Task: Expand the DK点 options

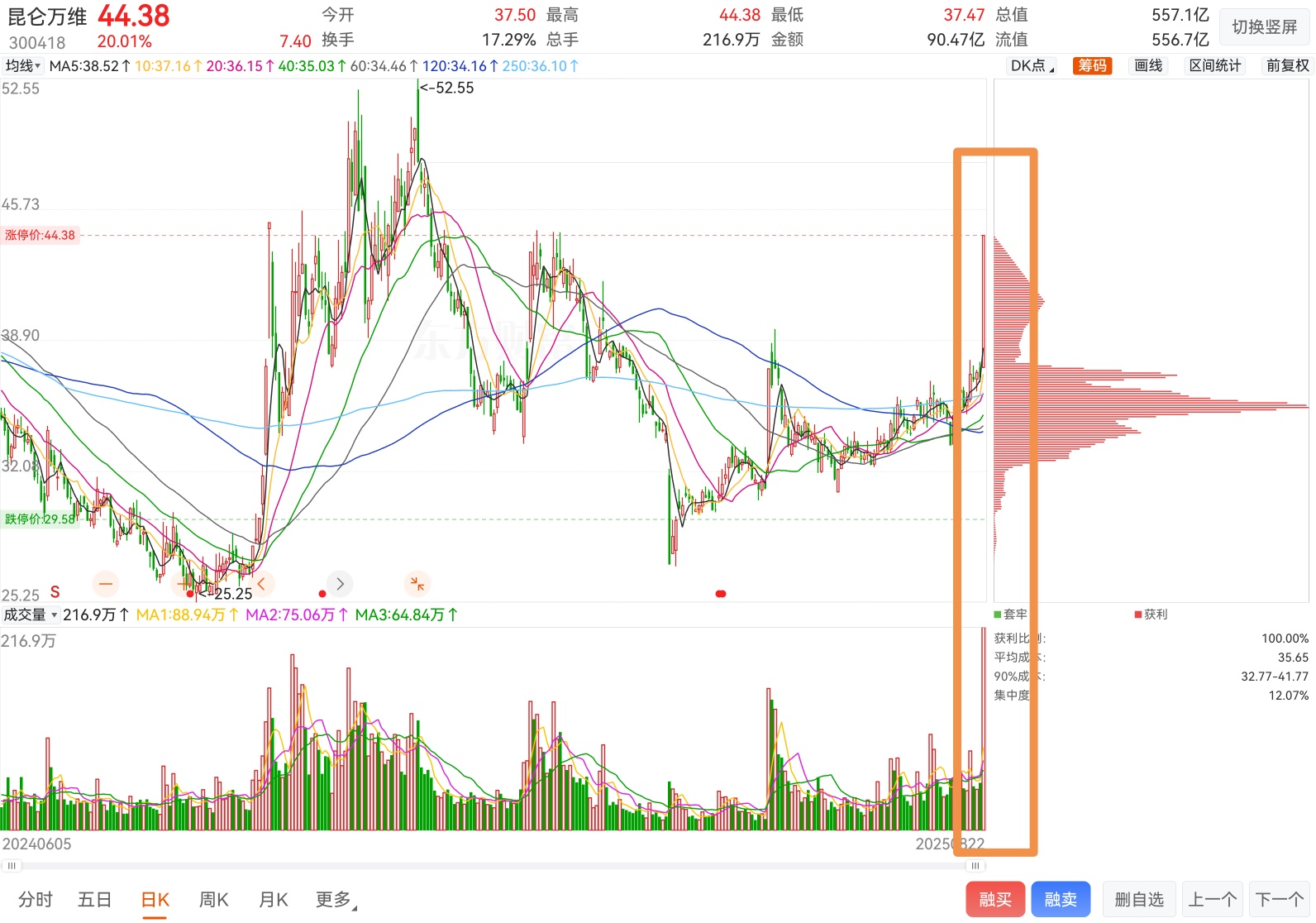Action: coord(1032,66)
